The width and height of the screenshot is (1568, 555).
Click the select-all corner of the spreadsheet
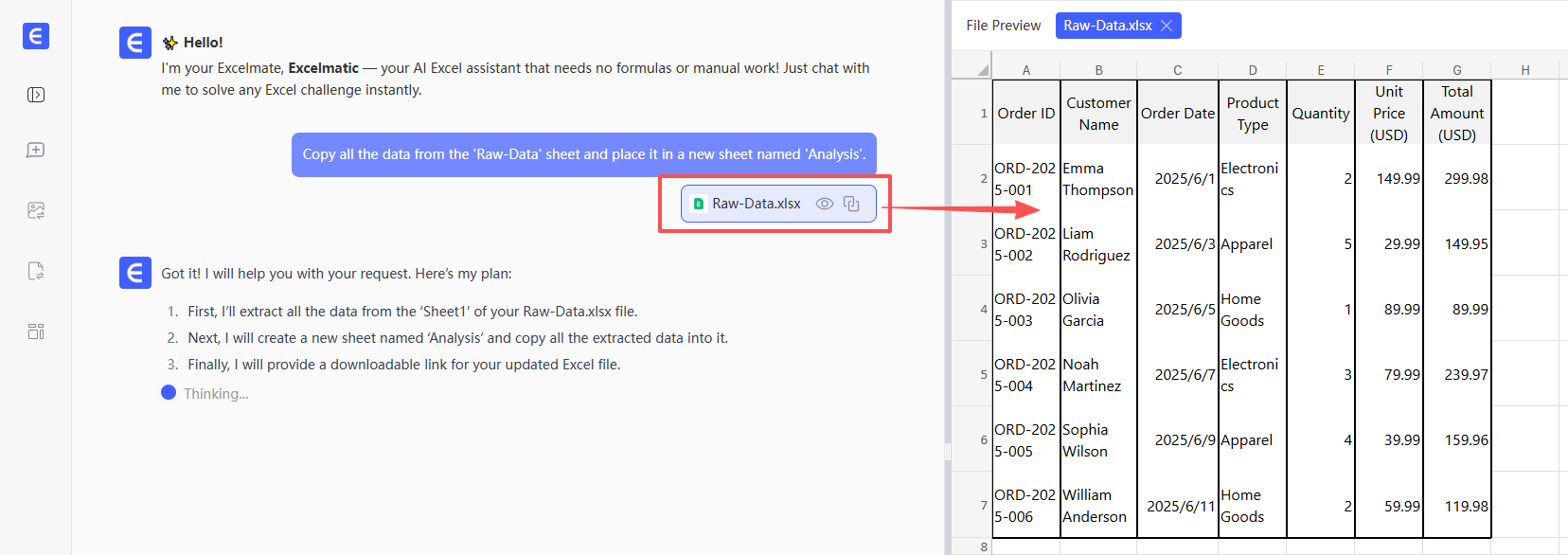click(982, 69)
